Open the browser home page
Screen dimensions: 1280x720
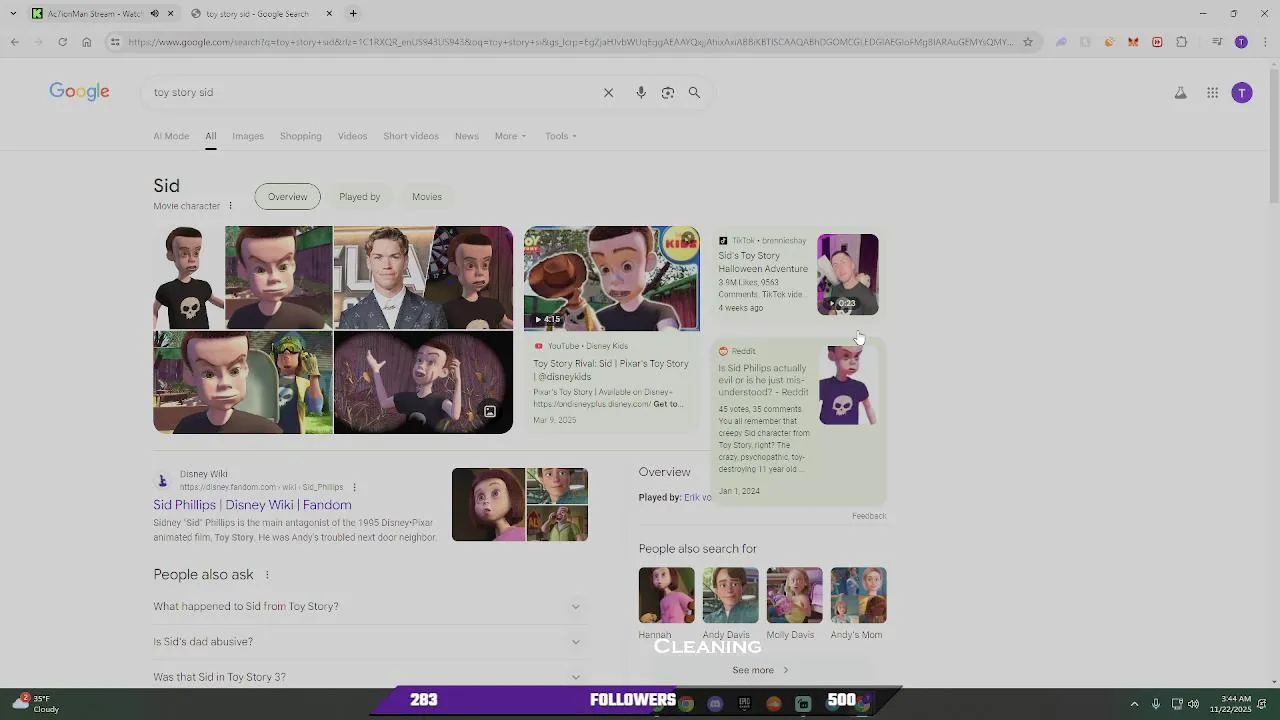coord(86,42)
